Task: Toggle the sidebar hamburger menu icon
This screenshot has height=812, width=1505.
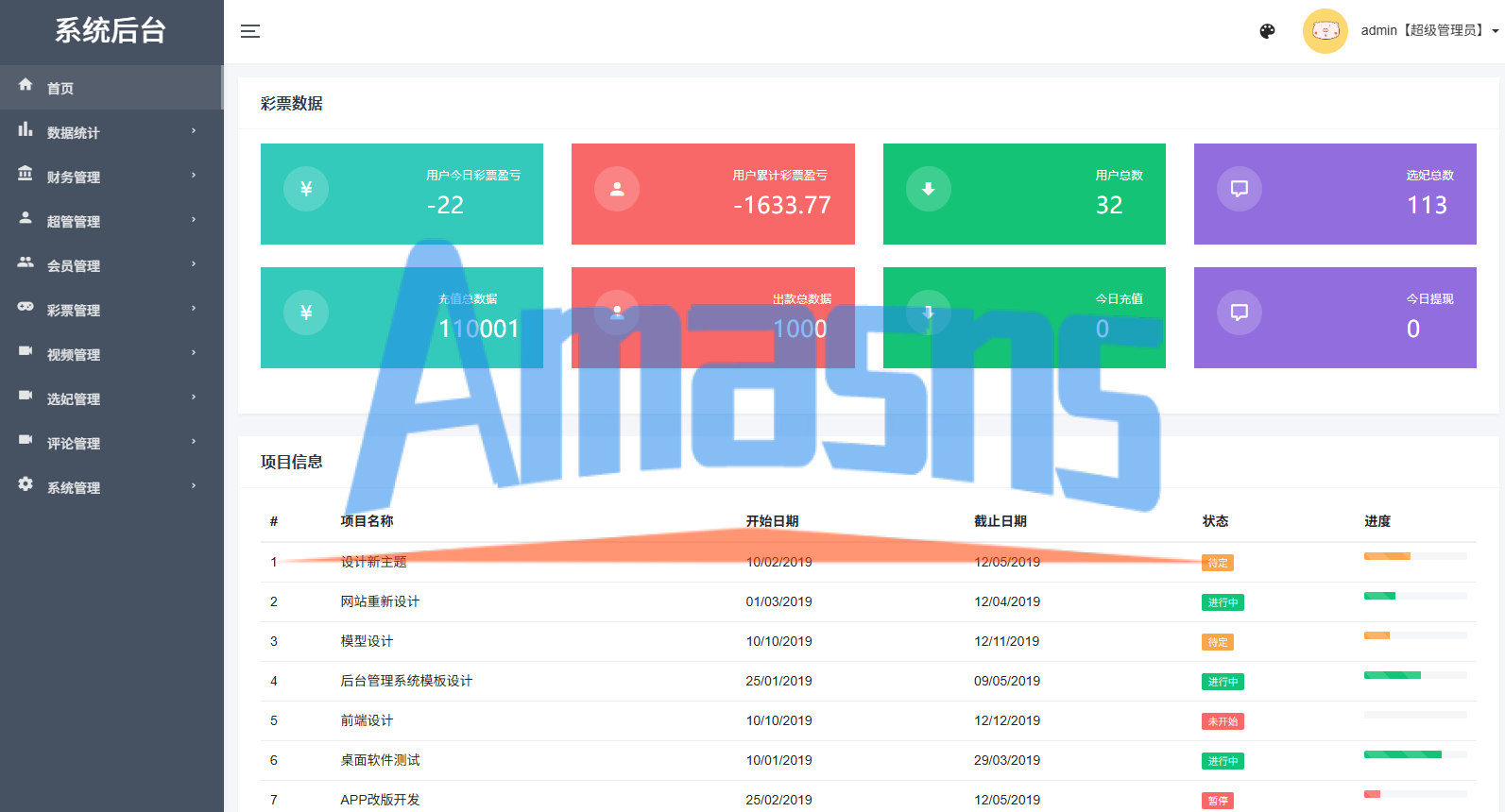Action: (x=250, y=31)
